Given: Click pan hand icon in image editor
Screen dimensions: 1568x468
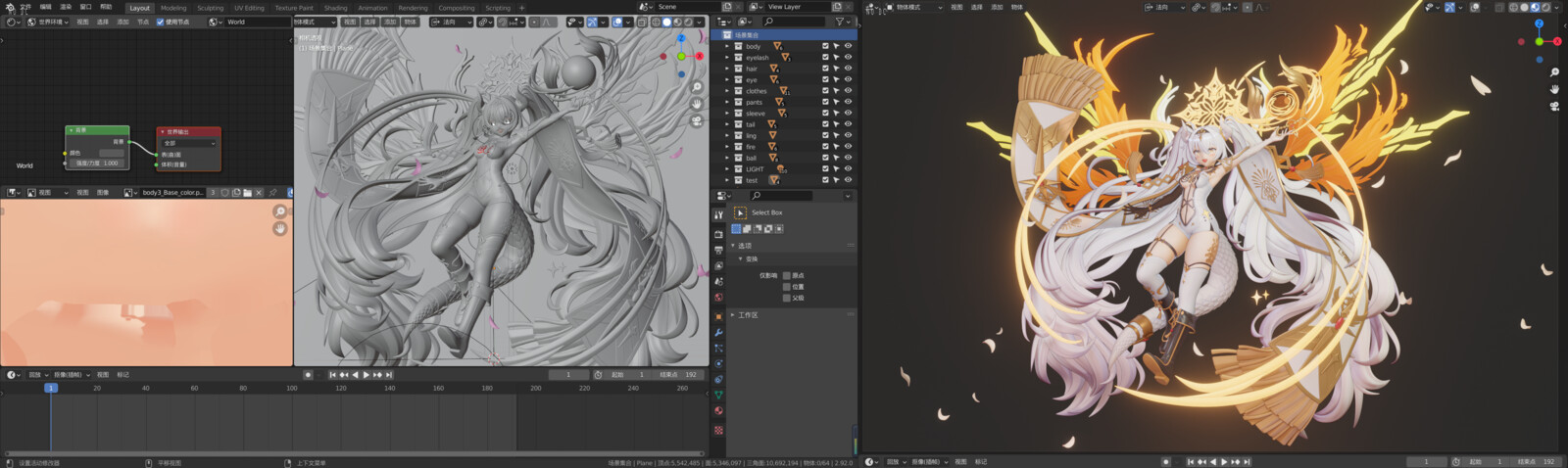Looking at the screenshot, I should coord(280,228).
